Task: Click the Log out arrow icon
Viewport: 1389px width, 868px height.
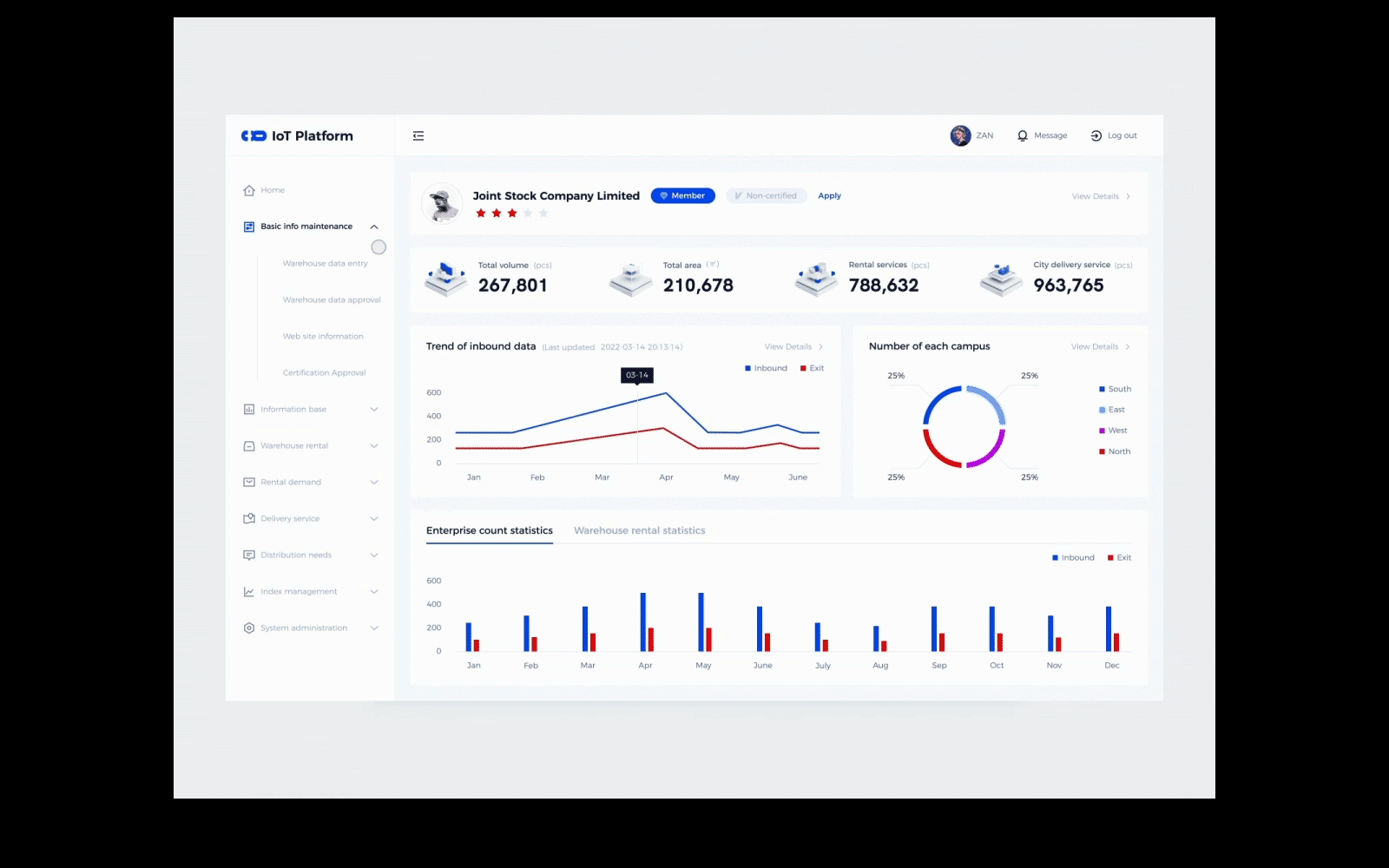Action: 1096,135
